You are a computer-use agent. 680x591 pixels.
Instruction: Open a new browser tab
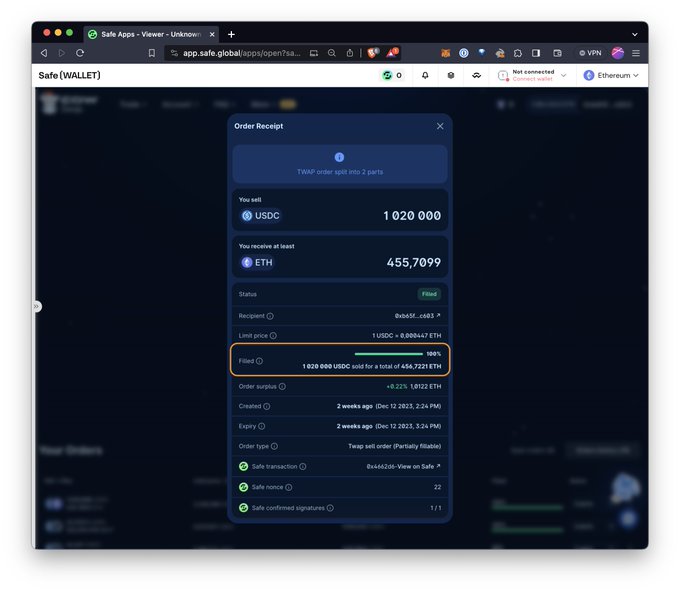pos(231,34)
